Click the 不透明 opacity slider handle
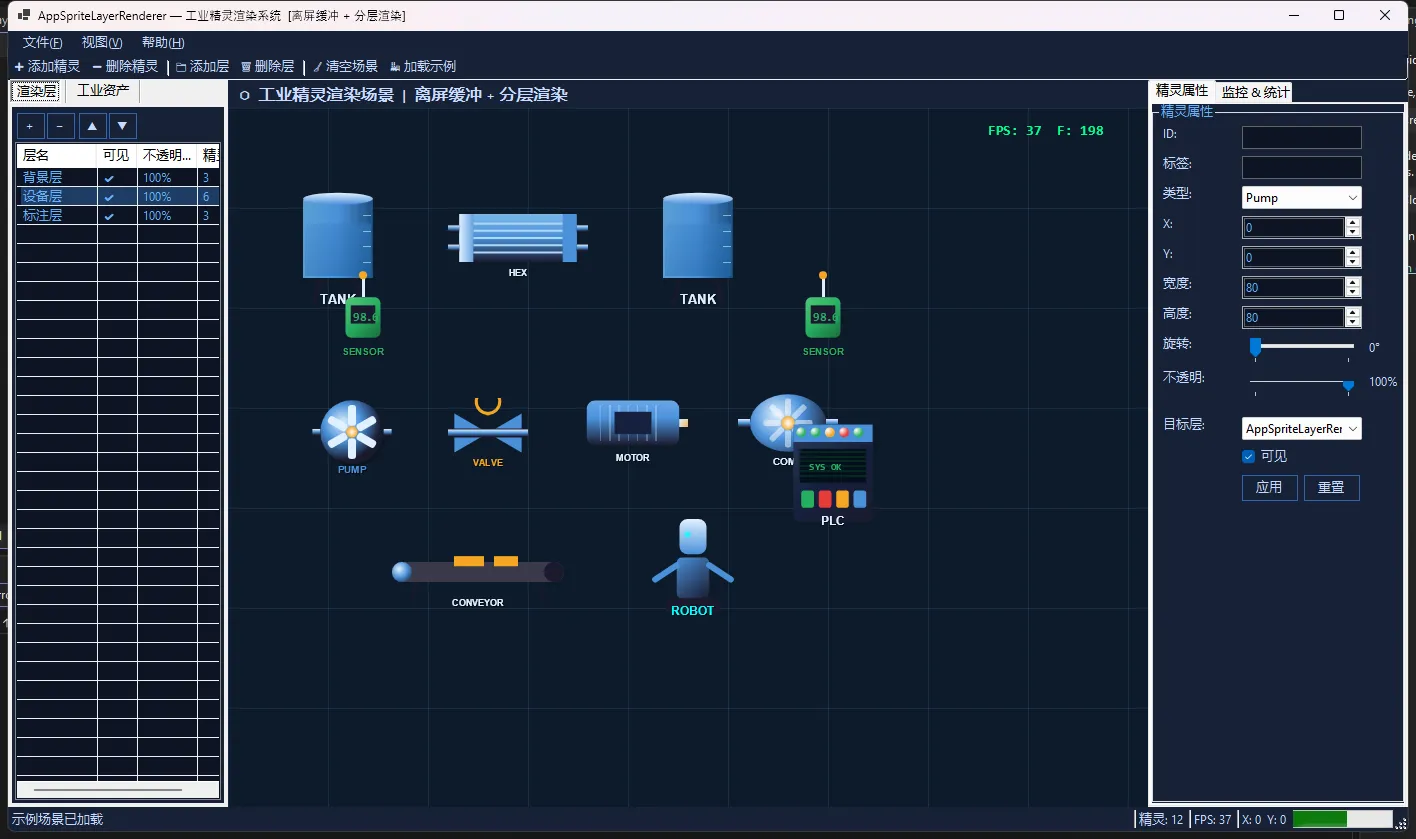 point(1348,385)
